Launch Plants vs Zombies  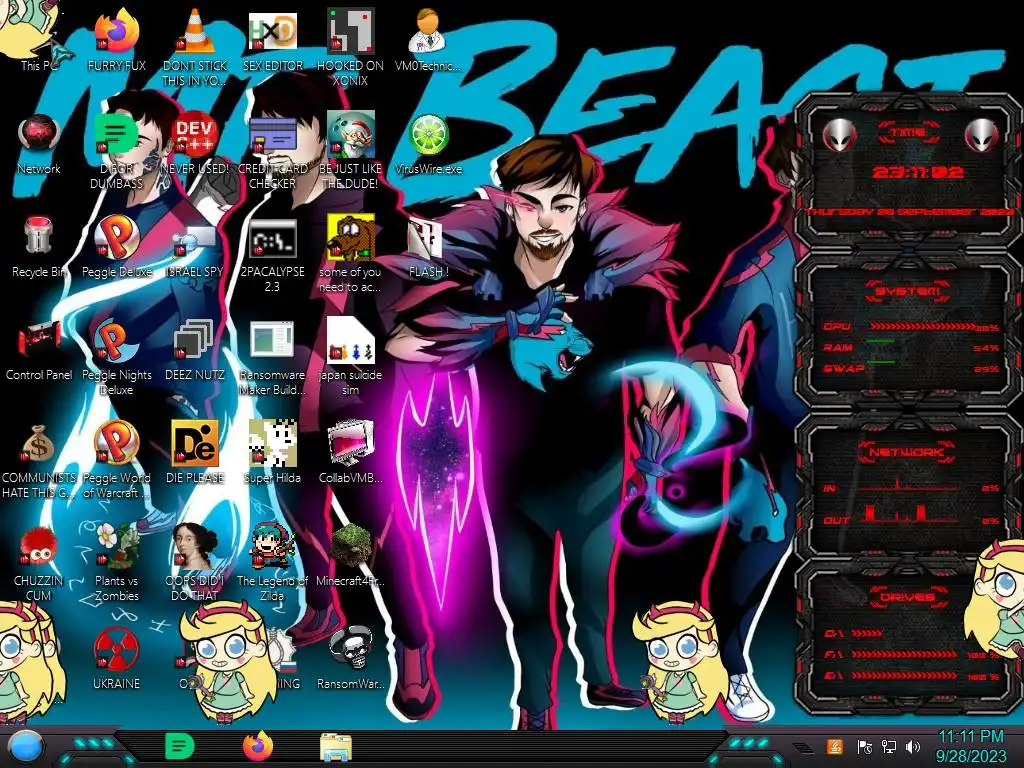117,545
